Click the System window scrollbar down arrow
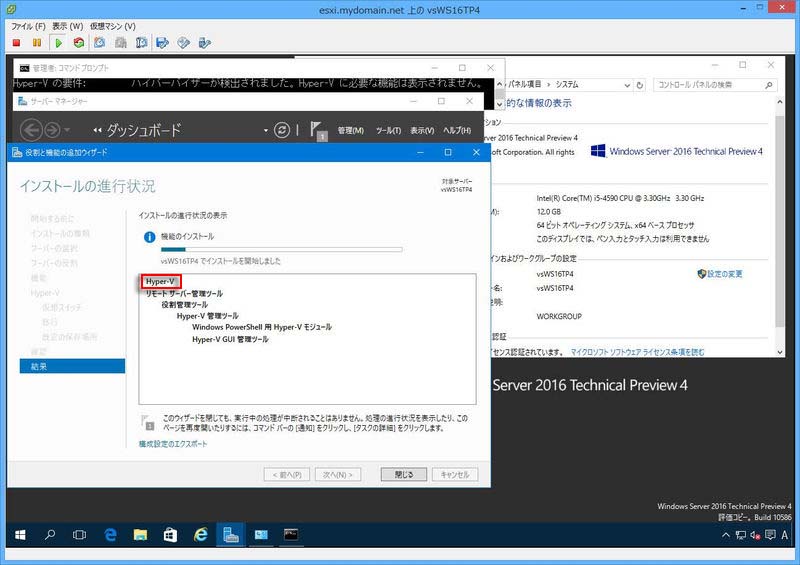 [780, 352]
